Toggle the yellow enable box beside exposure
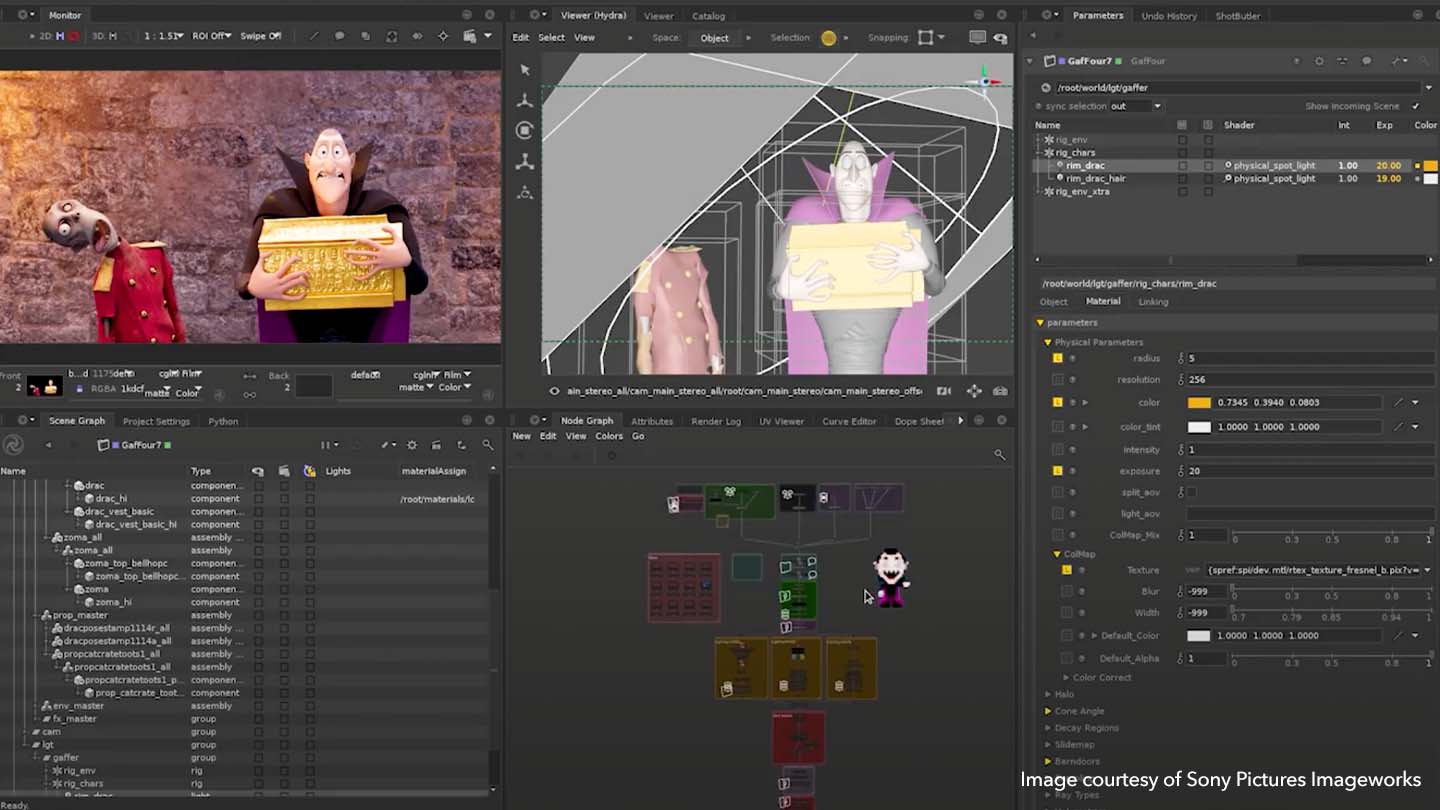The image size is (1440, 810). click(x=1057, y=470)
